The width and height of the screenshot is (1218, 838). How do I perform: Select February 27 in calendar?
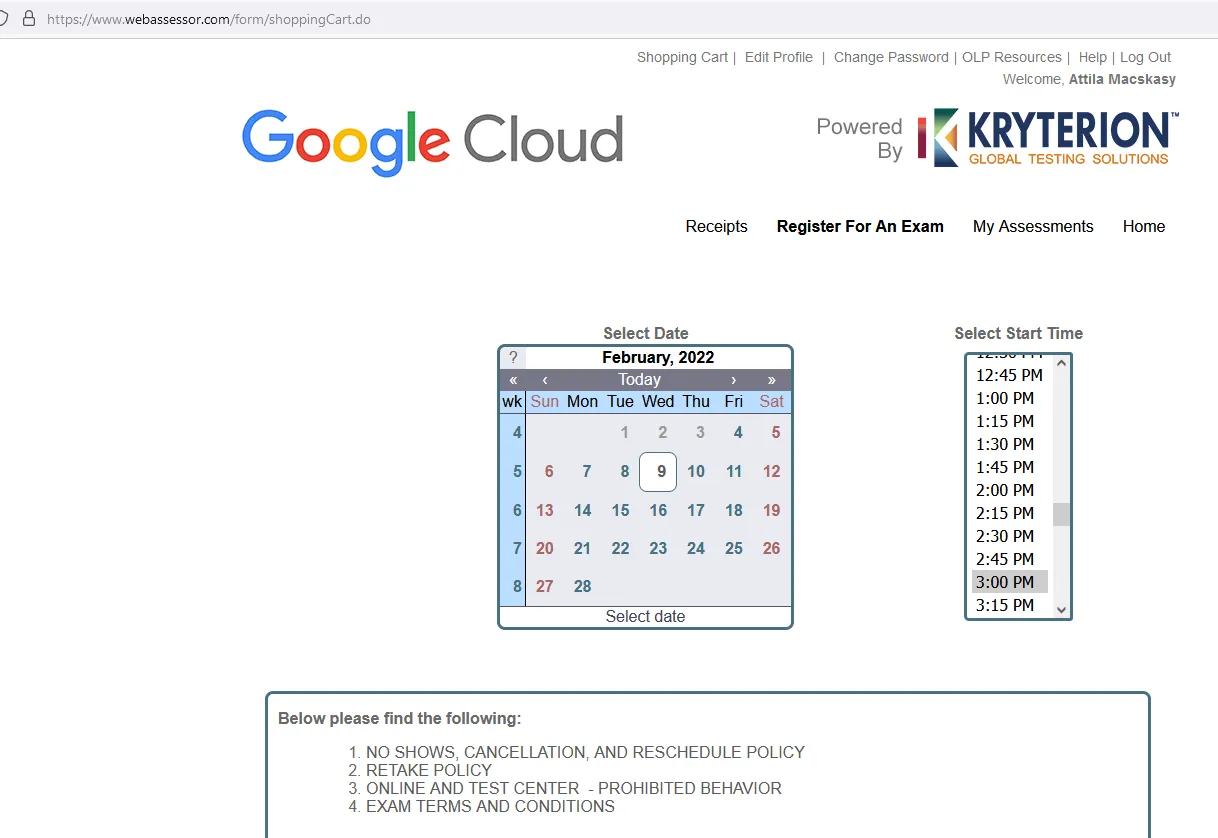point(545,586)
